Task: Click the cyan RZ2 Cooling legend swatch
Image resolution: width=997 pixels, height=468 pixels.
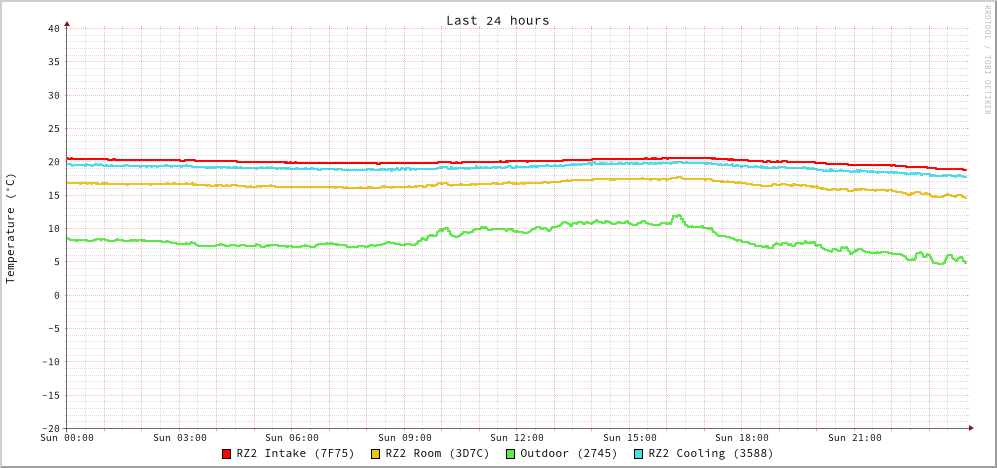Action: [x=639, y=454]
